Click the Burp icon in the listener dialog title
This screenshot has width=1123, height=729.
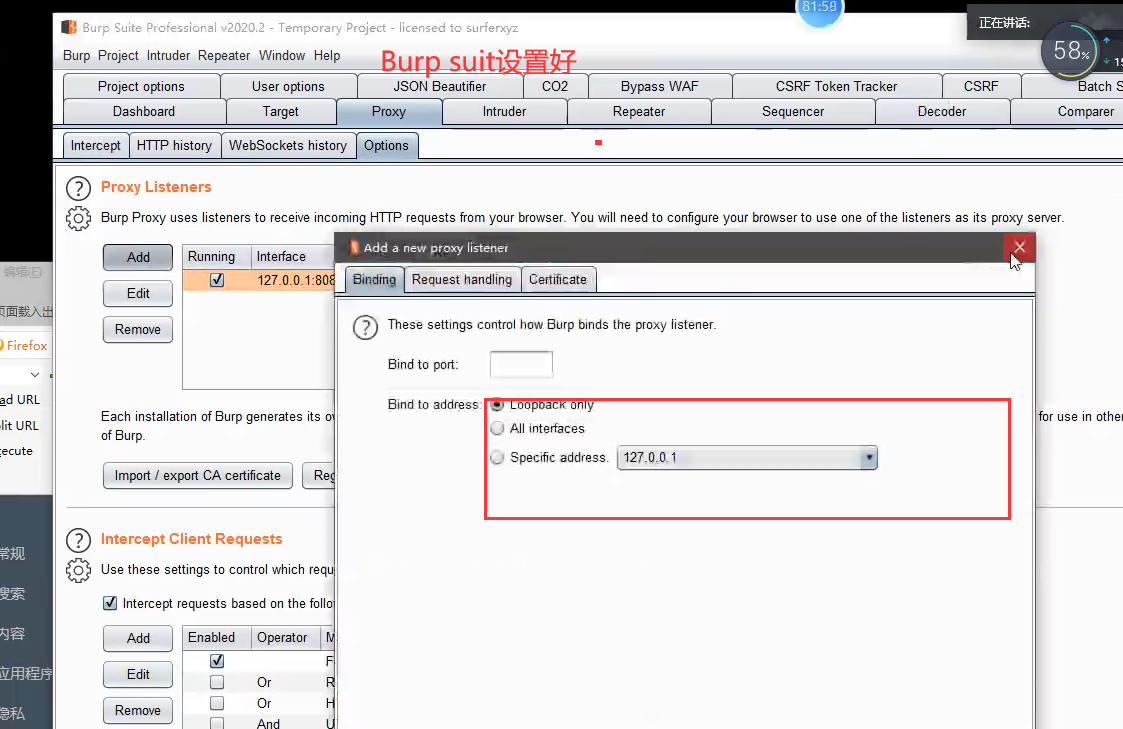(x=354, y=248)
